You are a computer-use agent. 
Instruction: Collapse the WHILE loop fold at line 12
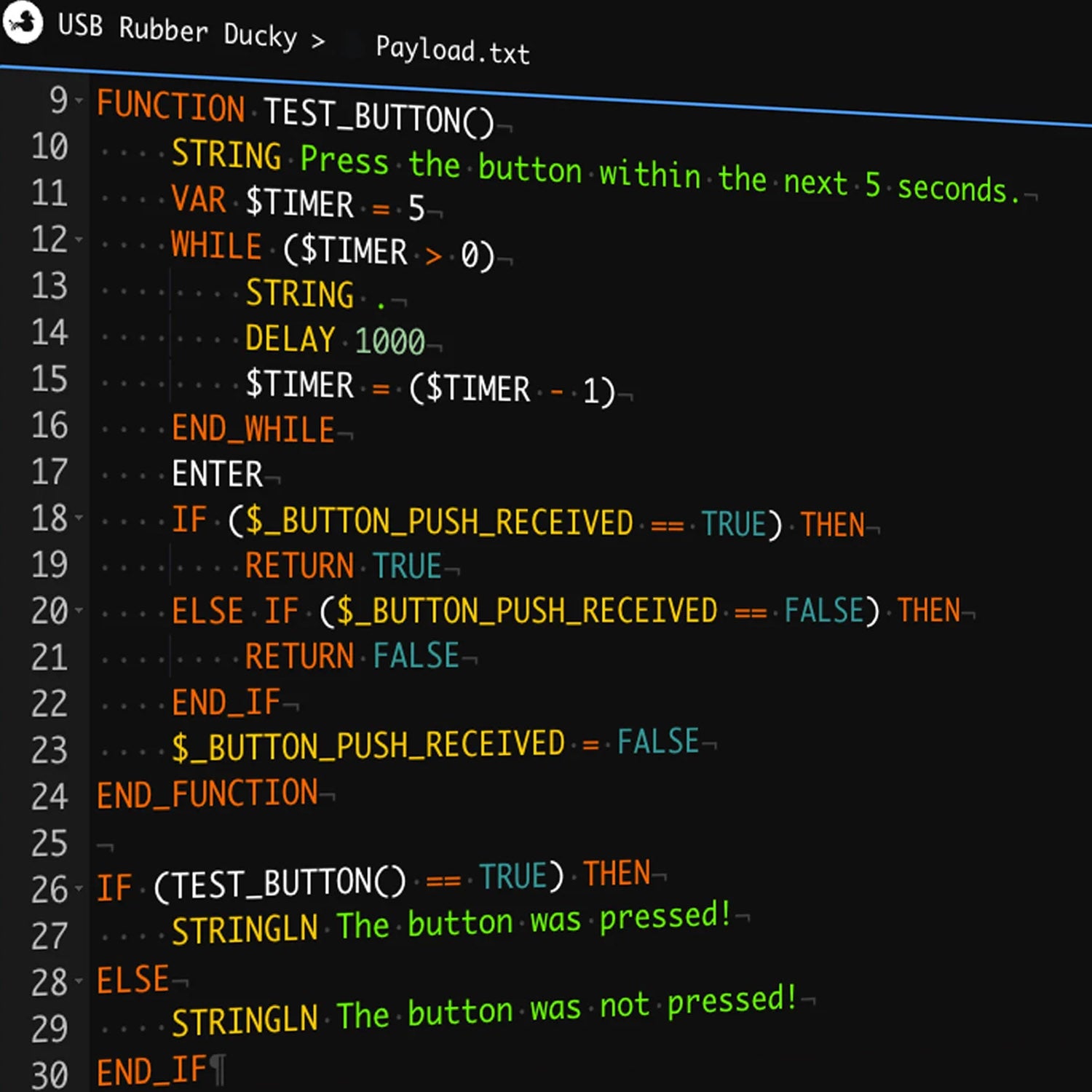79,239
